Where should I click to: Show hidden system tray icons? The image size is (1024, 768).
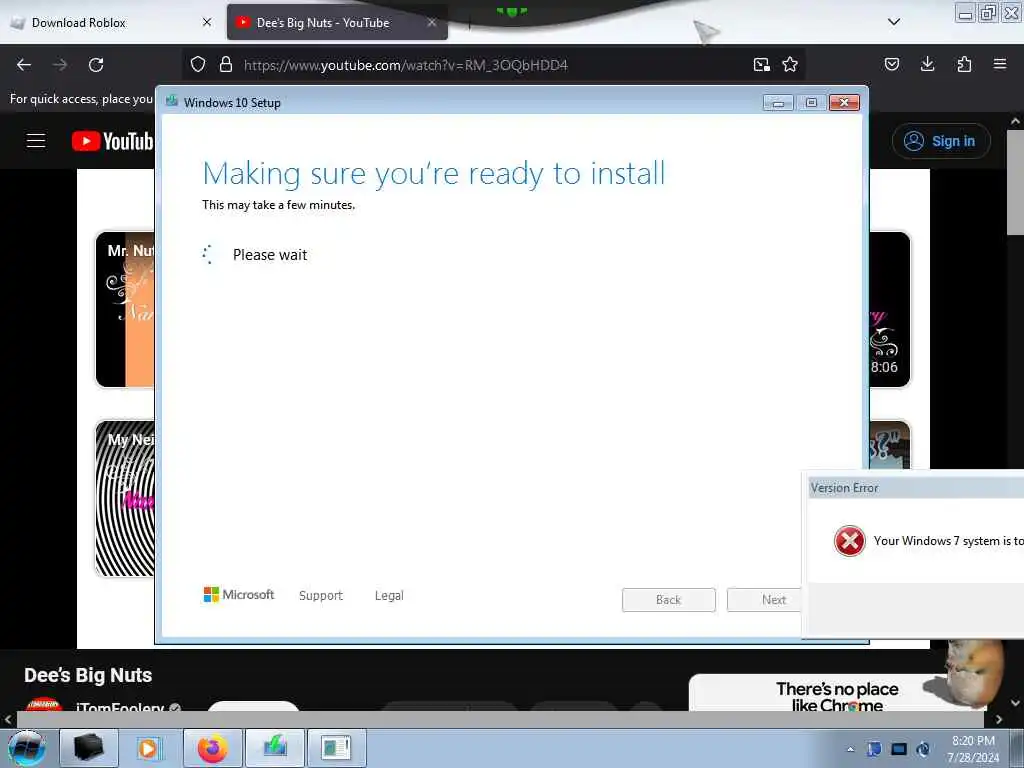(x=850, y=749)
